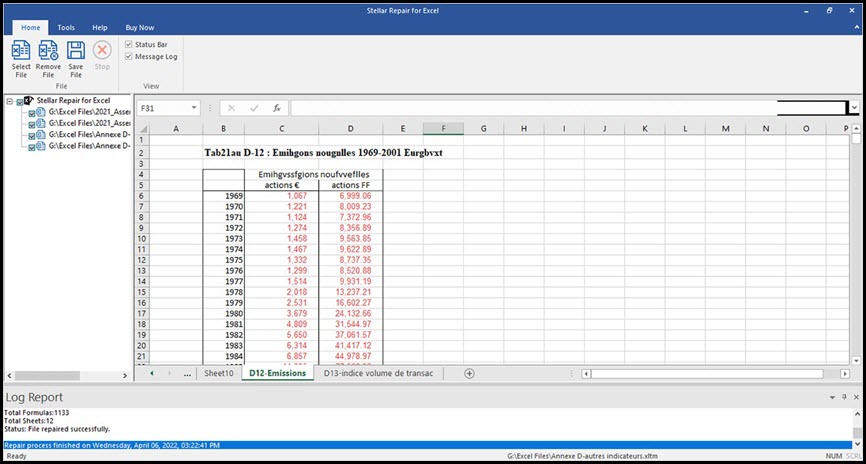Collapse the Stellar Repair for Excel tree root
The height and width of the screenshot is (464, 866).
pos(9,101)
